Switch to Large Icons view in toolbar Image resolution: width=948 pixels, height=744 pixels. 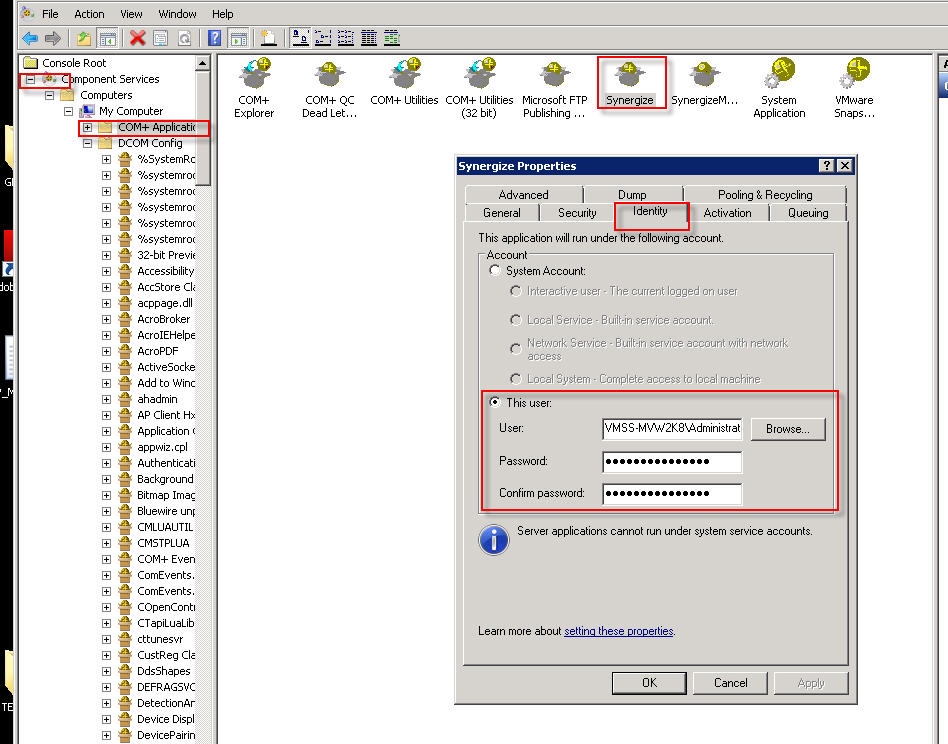300,38
